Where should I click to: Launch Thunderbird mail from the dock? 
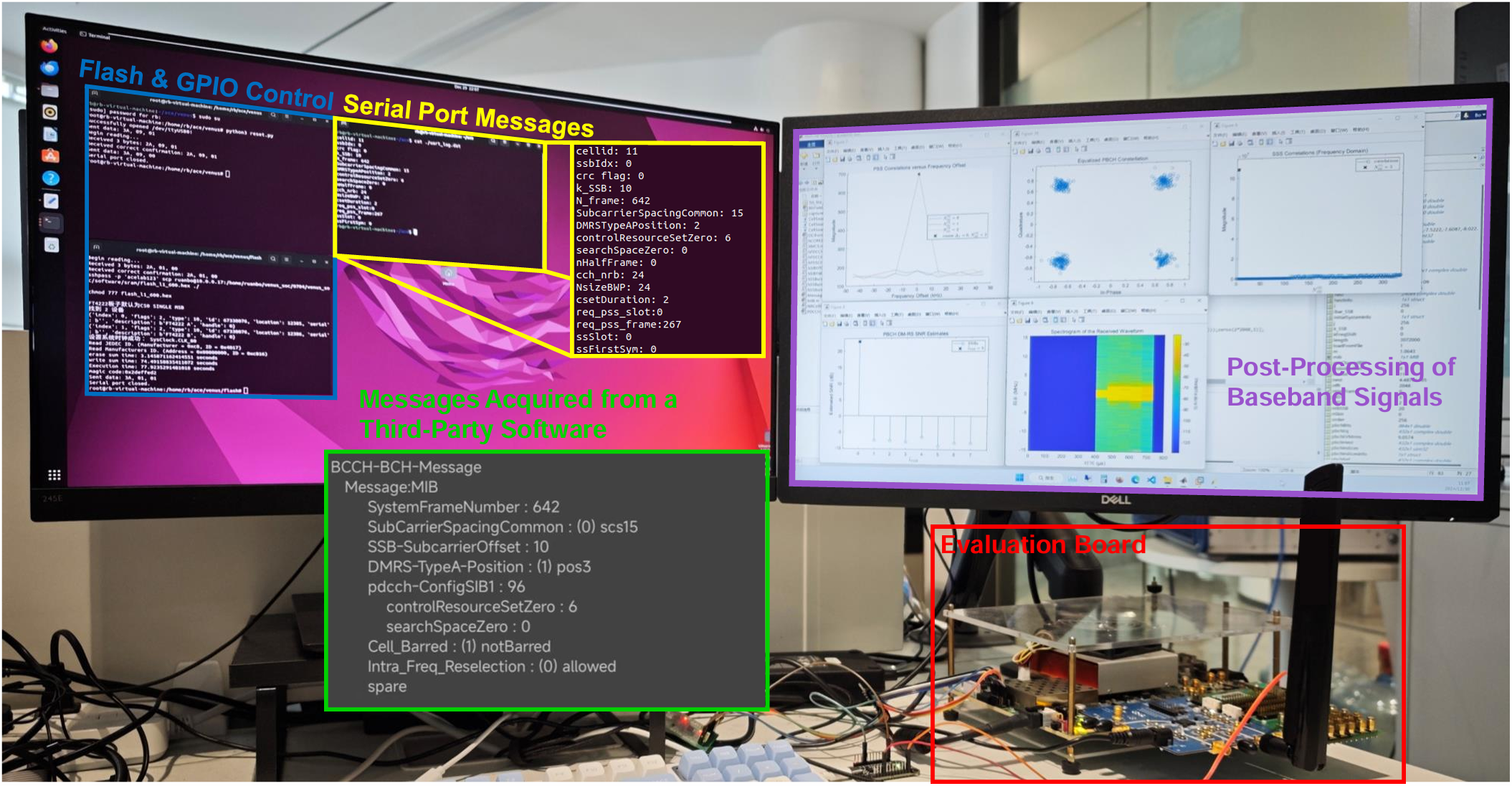click(49, 68)
